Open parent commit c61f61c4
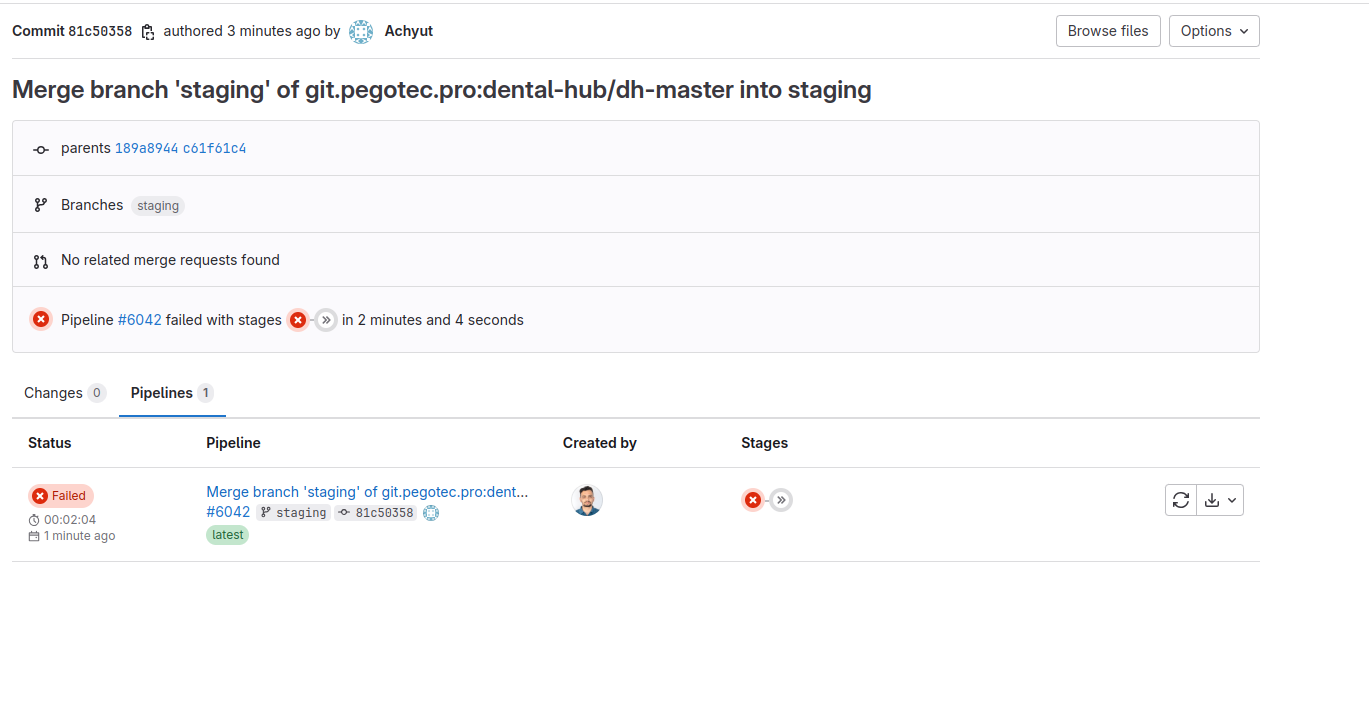 [x=214, y=149]
